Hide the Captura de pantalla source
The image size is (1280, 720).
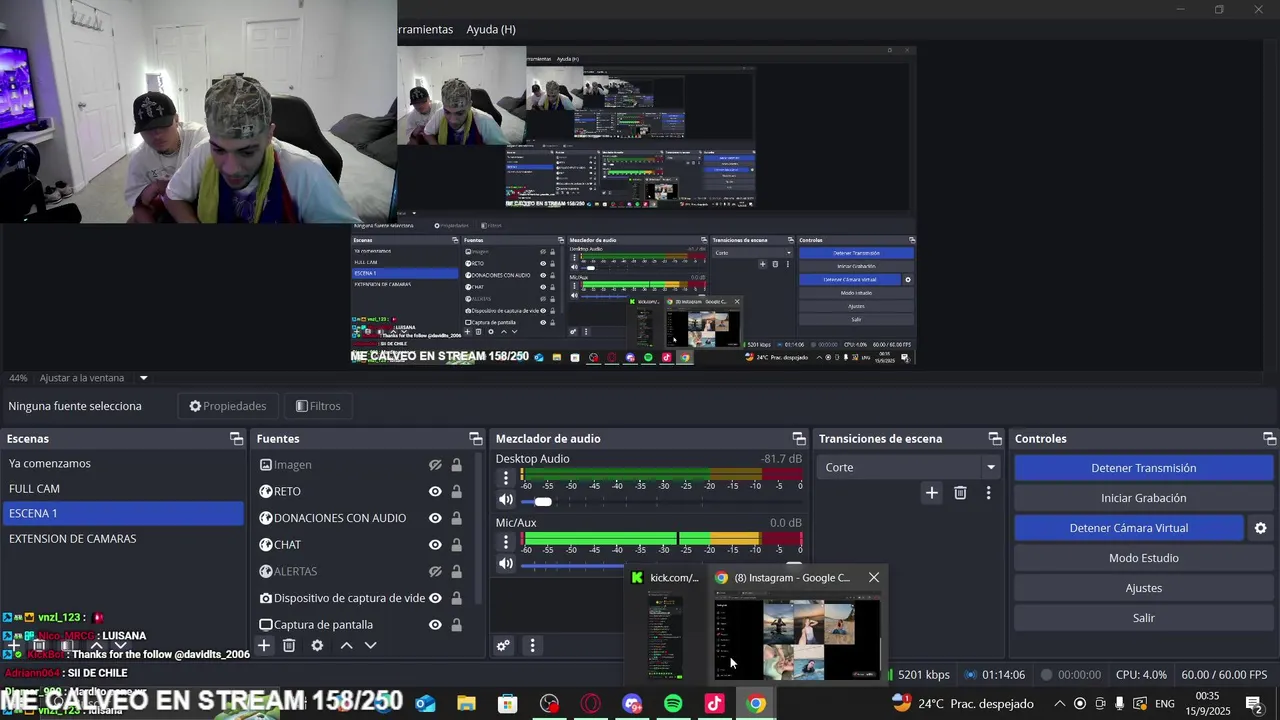[435, 625]
